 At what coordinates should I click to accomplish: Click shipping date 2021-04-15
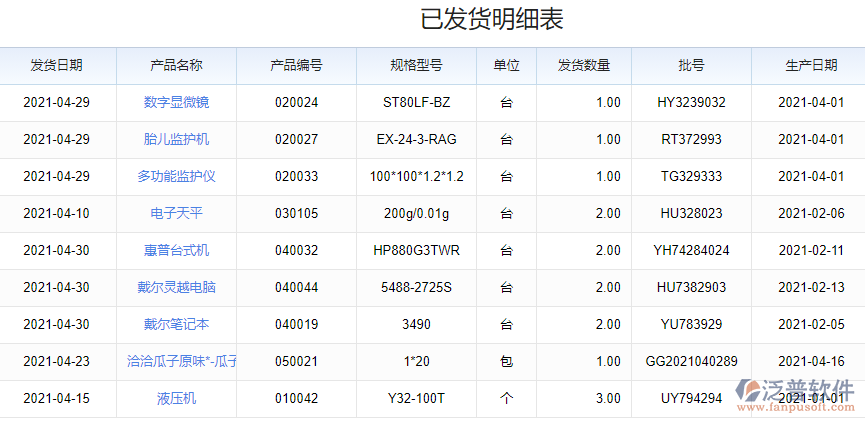pos(56,398)
